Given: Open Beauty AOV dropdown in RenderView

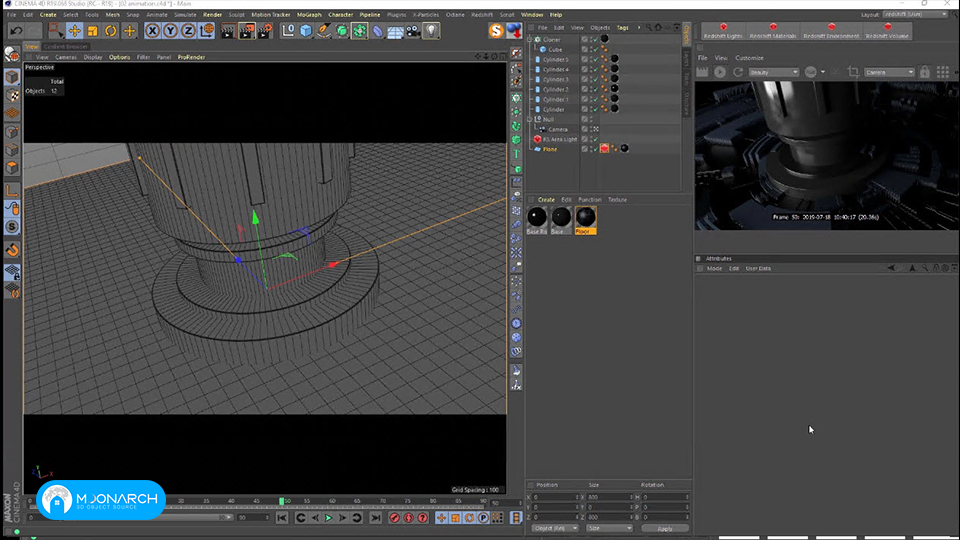Looking at the screenshot, I should 774,72.
